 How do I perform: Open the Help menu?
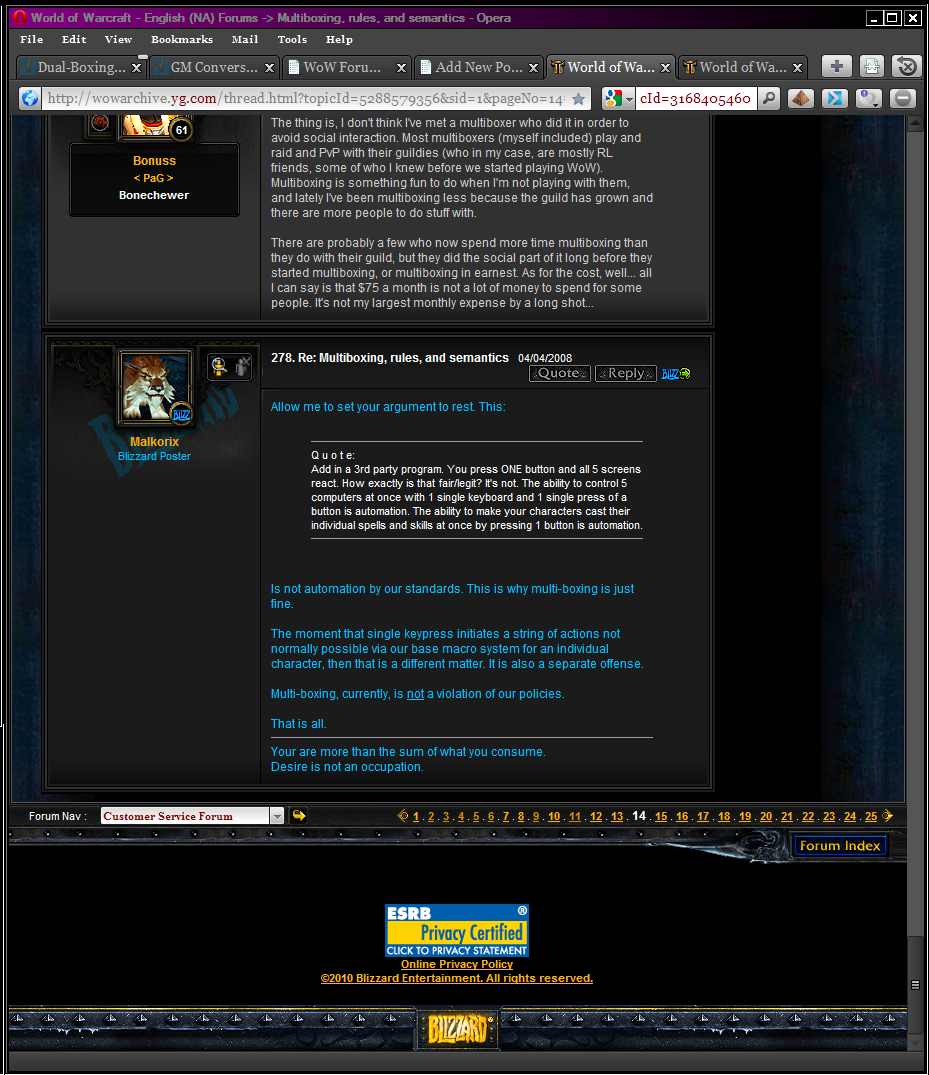click(x=339, y=39)
